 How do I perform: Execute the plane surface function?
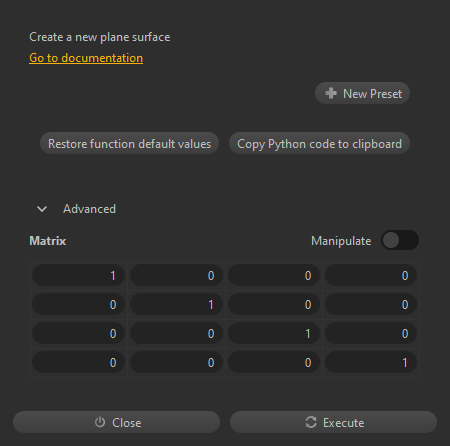click(333, 422)
